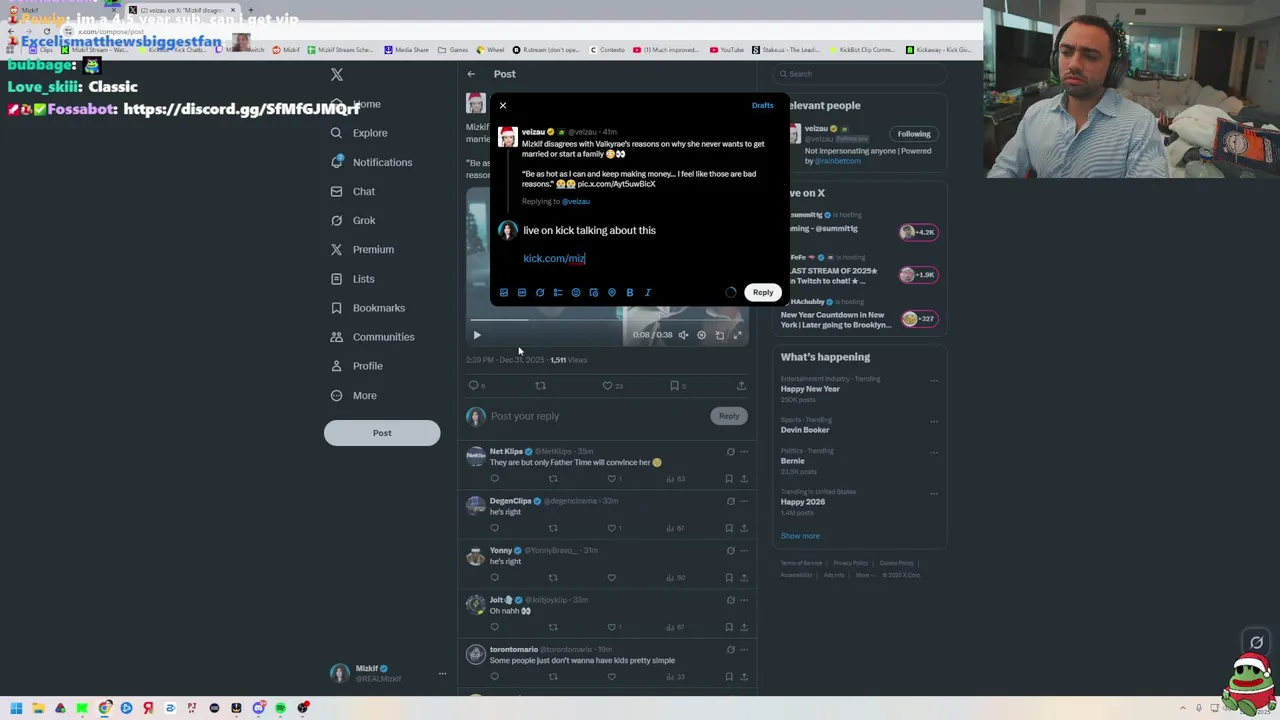Image resolution: width=1280 pixels, height=720 pixels.
Task: Click the Post button in sidebar
Action: click(382, 433)
